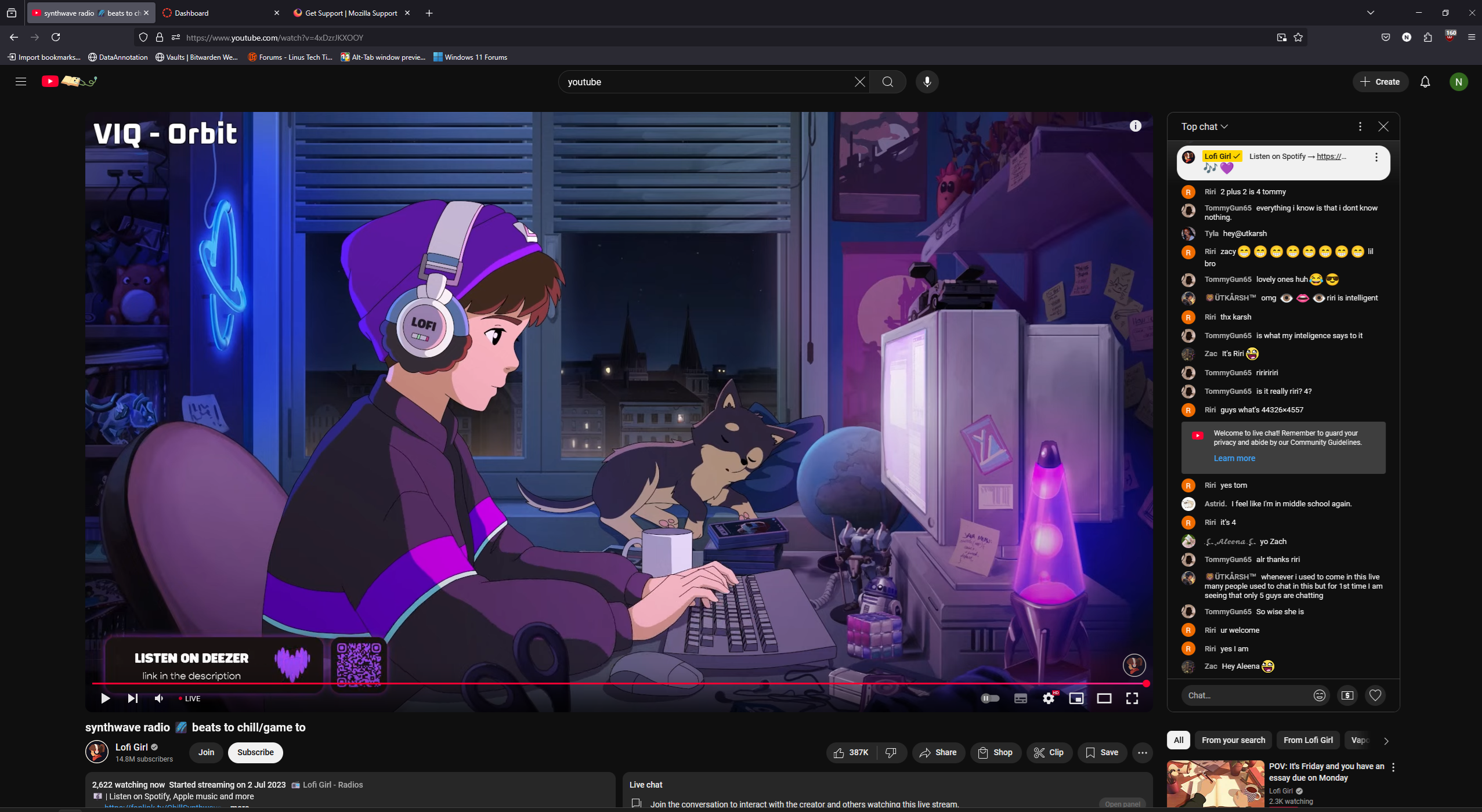This screenshot has height=812, width=1482.
Task: Go to YouTube home via logo
Action: click(69, 81)
